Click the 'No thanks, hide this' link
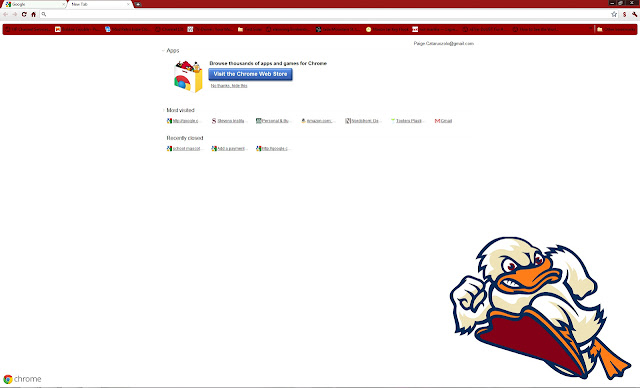This screenshot has height=388, width=640. (x=229, y=86)
